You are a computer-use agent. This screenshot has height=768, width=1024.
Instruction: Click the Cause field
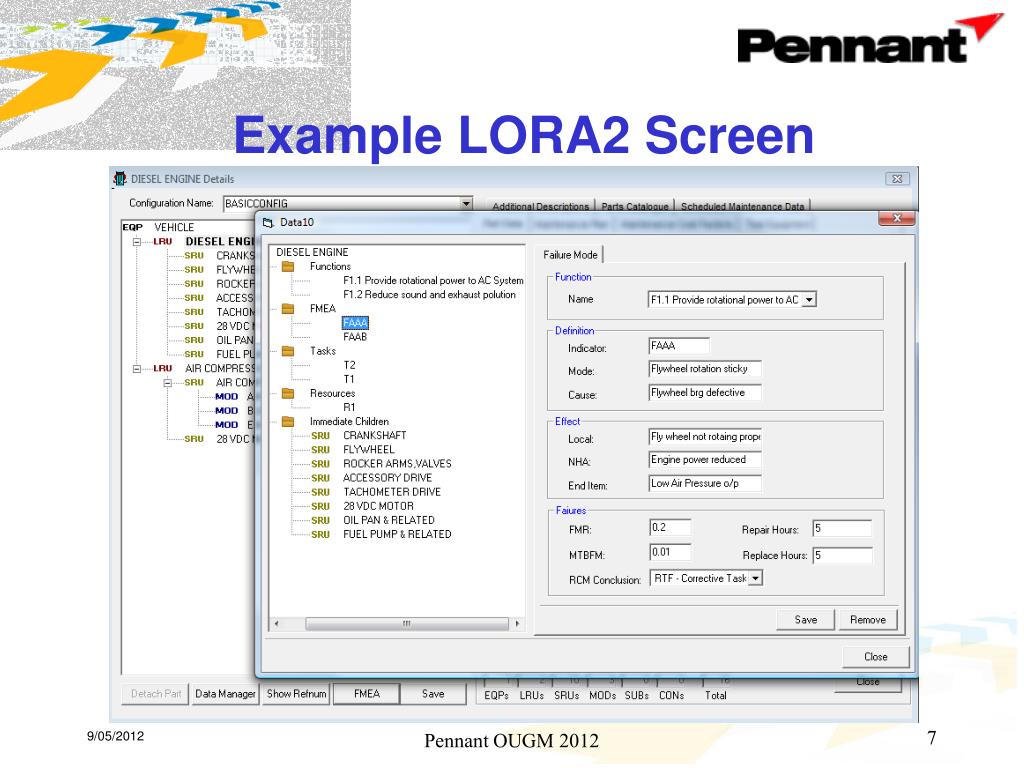tap(705, 392)
